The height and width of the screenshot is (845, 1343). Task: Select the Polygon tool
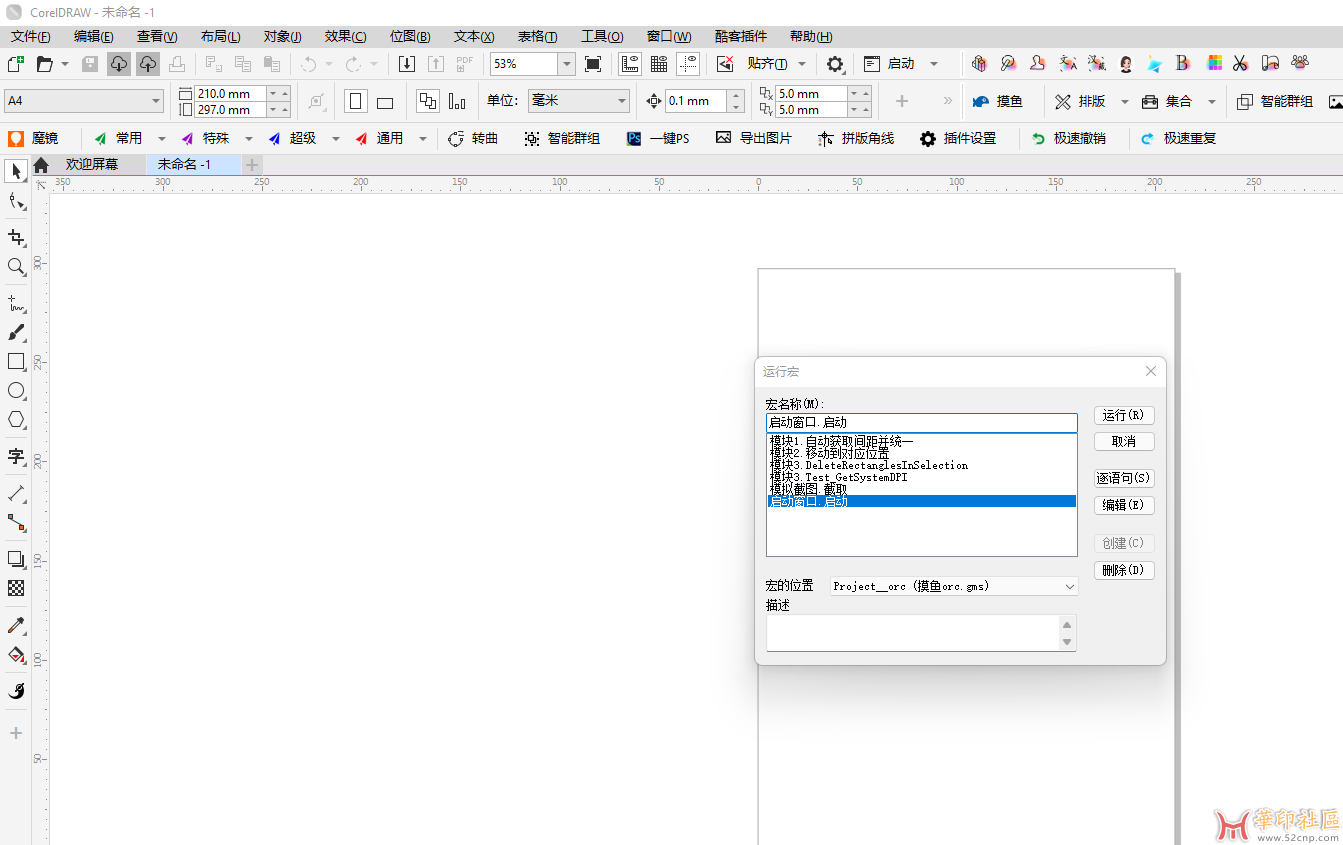tap(16, 419)
